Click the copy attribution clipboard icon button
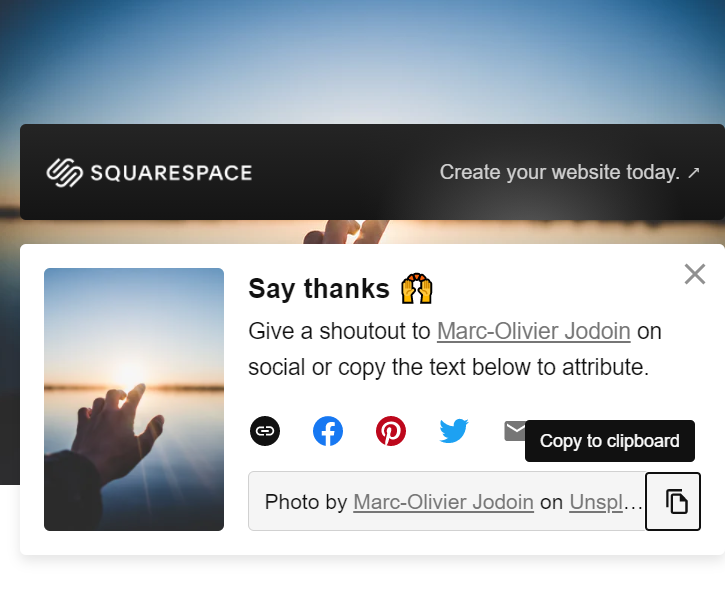 (673, 501)
